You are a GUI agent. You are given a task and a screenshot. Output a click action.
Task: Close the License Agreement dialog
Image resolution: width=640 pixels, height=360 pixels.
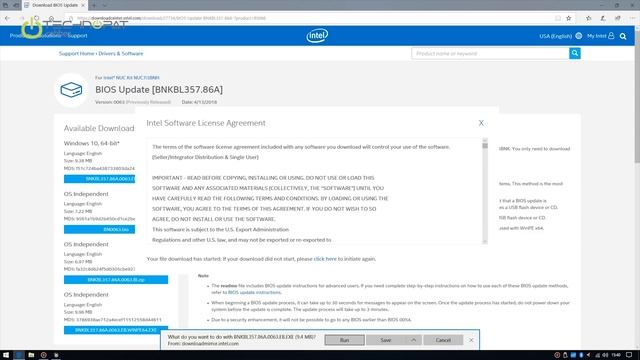click(481, 123)
